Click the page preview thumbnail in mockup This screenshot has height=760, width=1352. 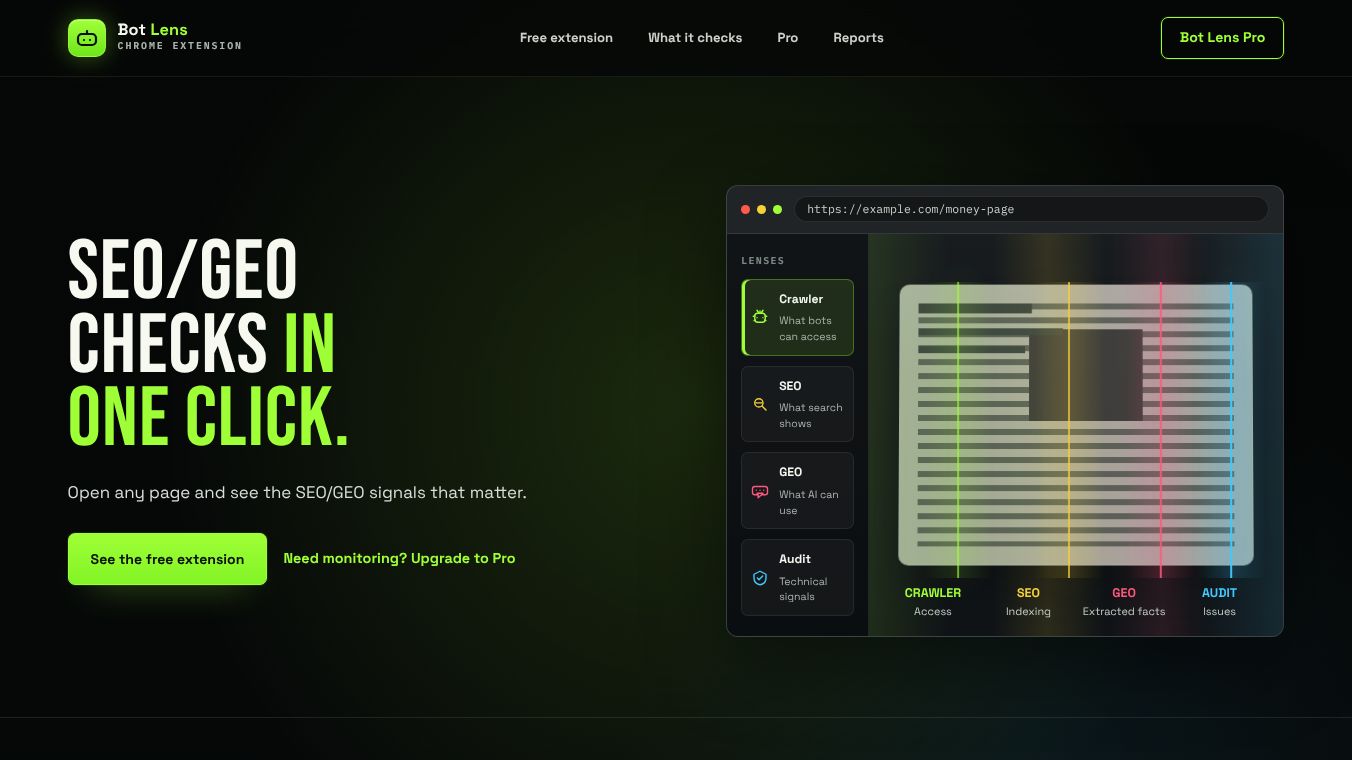(x=1076, y=425)
